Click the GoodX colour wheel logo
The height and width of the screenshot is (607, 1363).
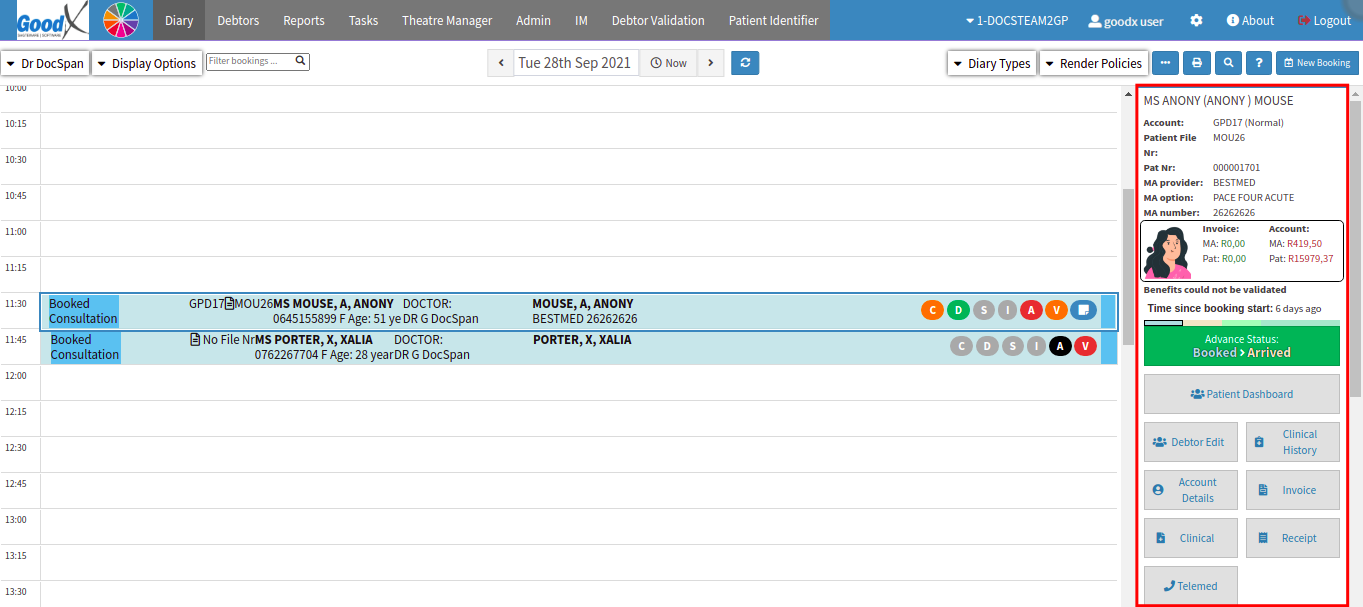[x=121, y=20]
